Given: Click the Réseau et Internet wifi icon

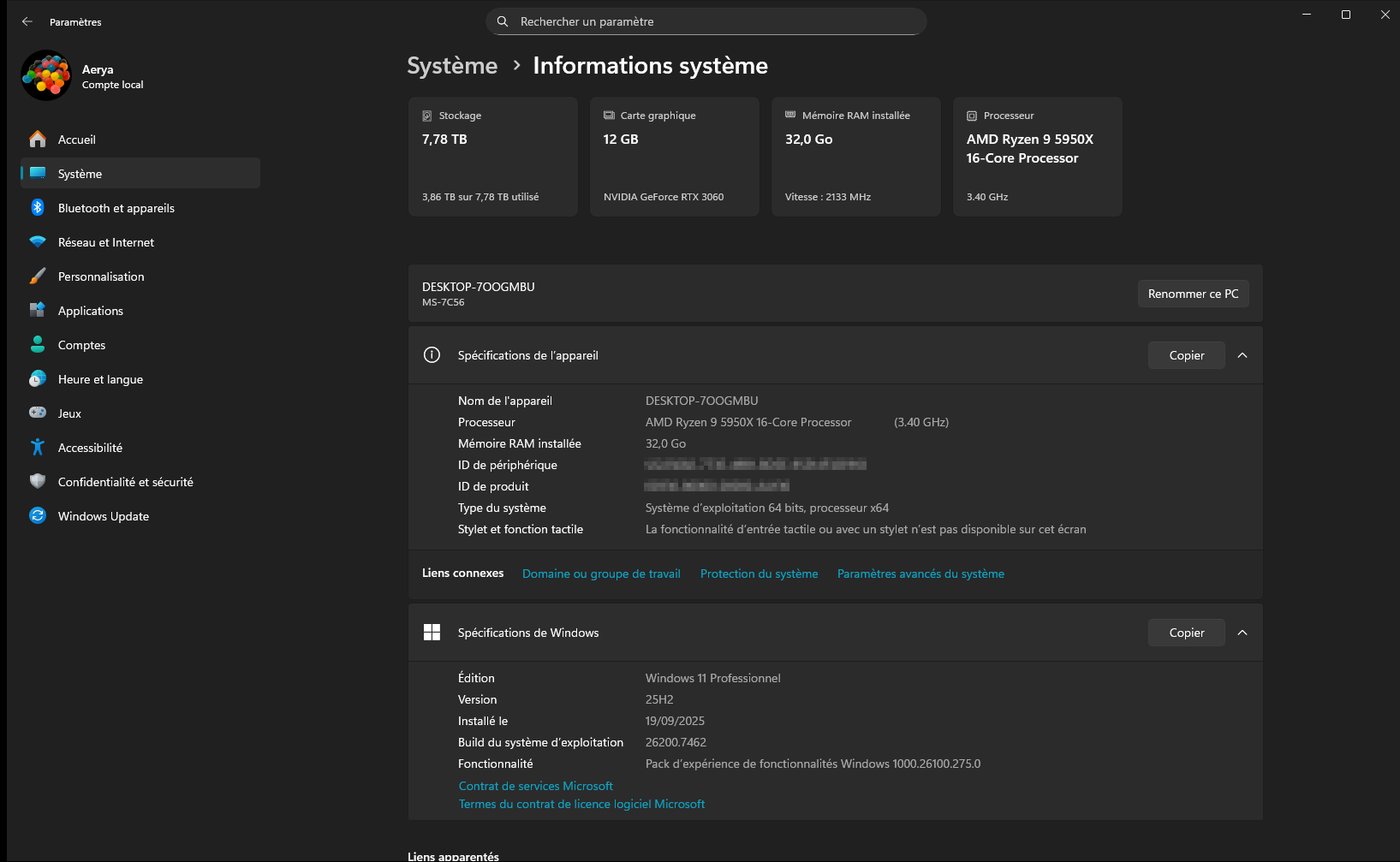Looking at the screenshot, I should pyautogui.click(x=38, y=242).
